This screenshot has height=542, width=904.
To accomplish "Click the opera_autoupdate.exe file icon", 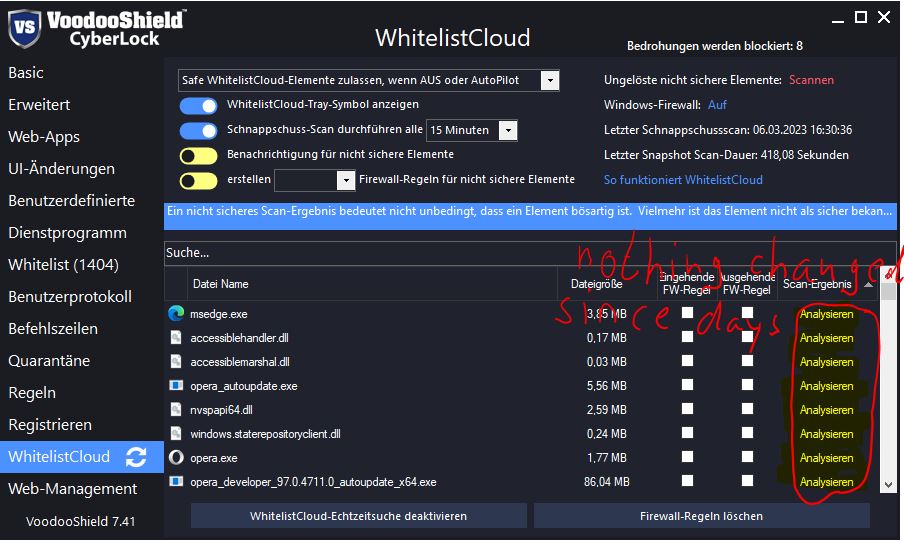I will click(176, 385).
